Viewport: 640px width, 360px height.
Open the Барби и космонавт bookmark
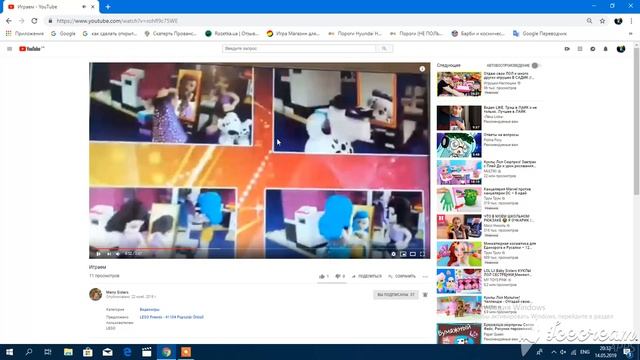point(478,34)
